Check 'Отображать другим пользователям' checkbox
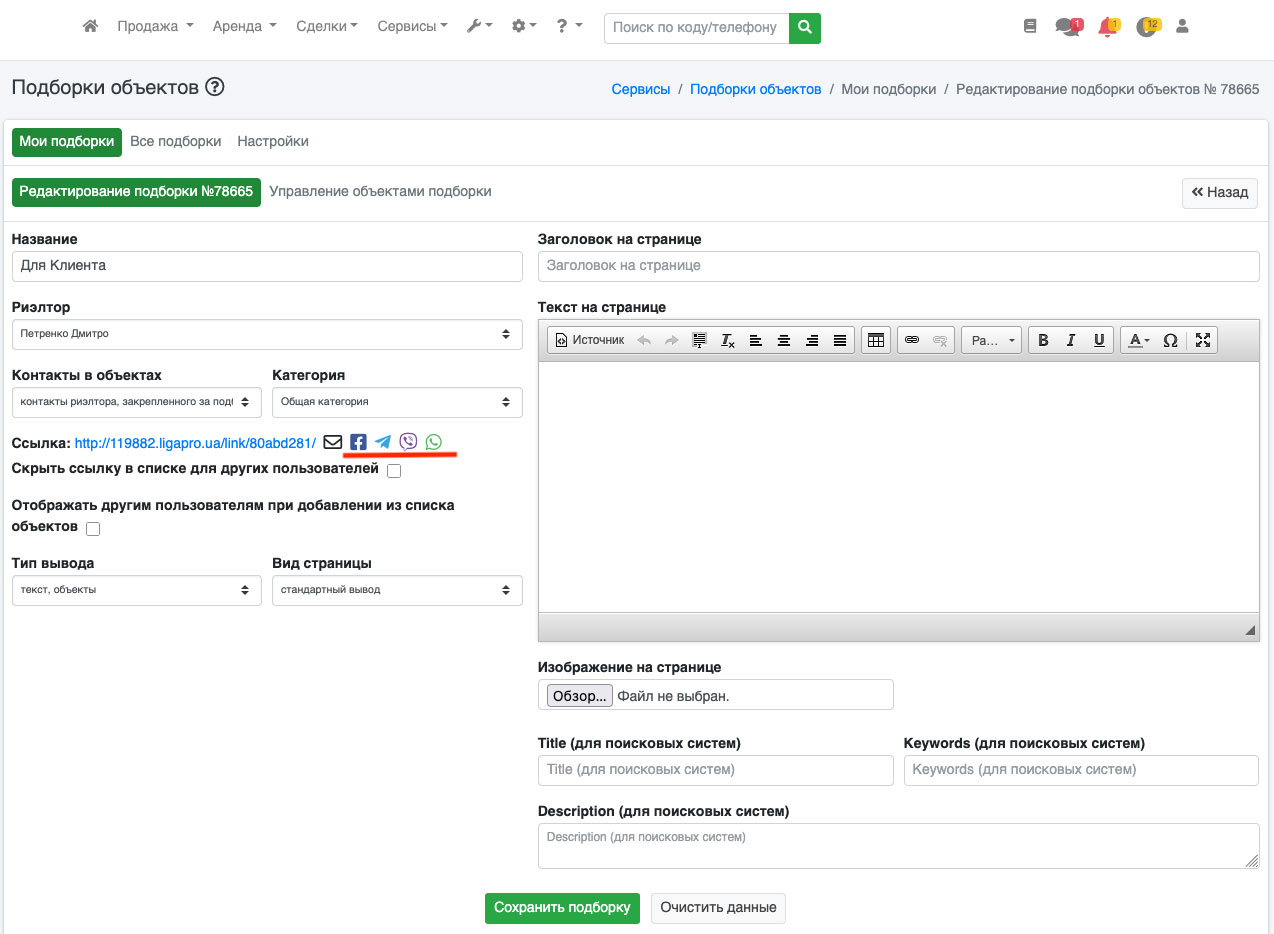The height and width of the screenshot is (934, 1274). 93,528
